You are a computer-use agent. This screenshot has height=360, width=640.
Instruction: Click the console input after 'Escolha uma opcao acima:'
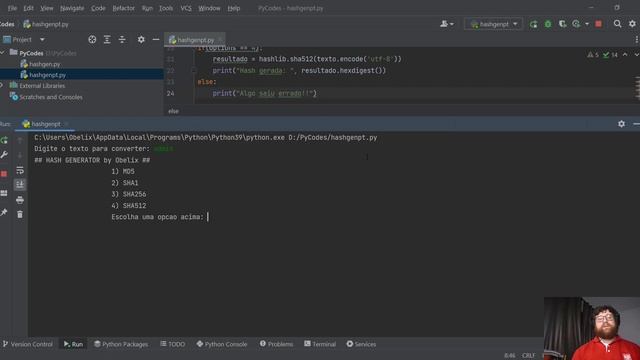pos(208,217)
